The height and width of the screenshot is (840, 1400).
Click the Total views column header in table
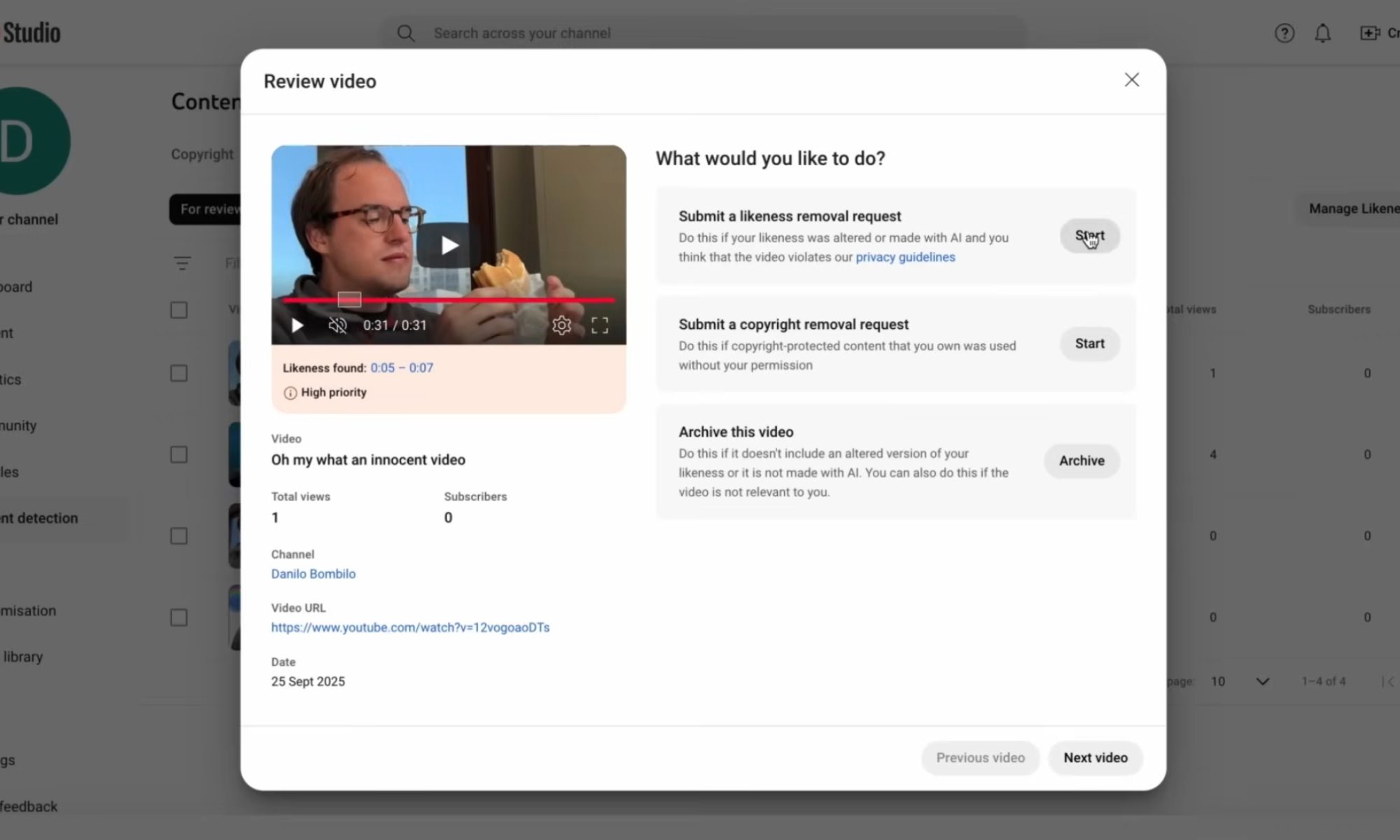[1191, 309]
